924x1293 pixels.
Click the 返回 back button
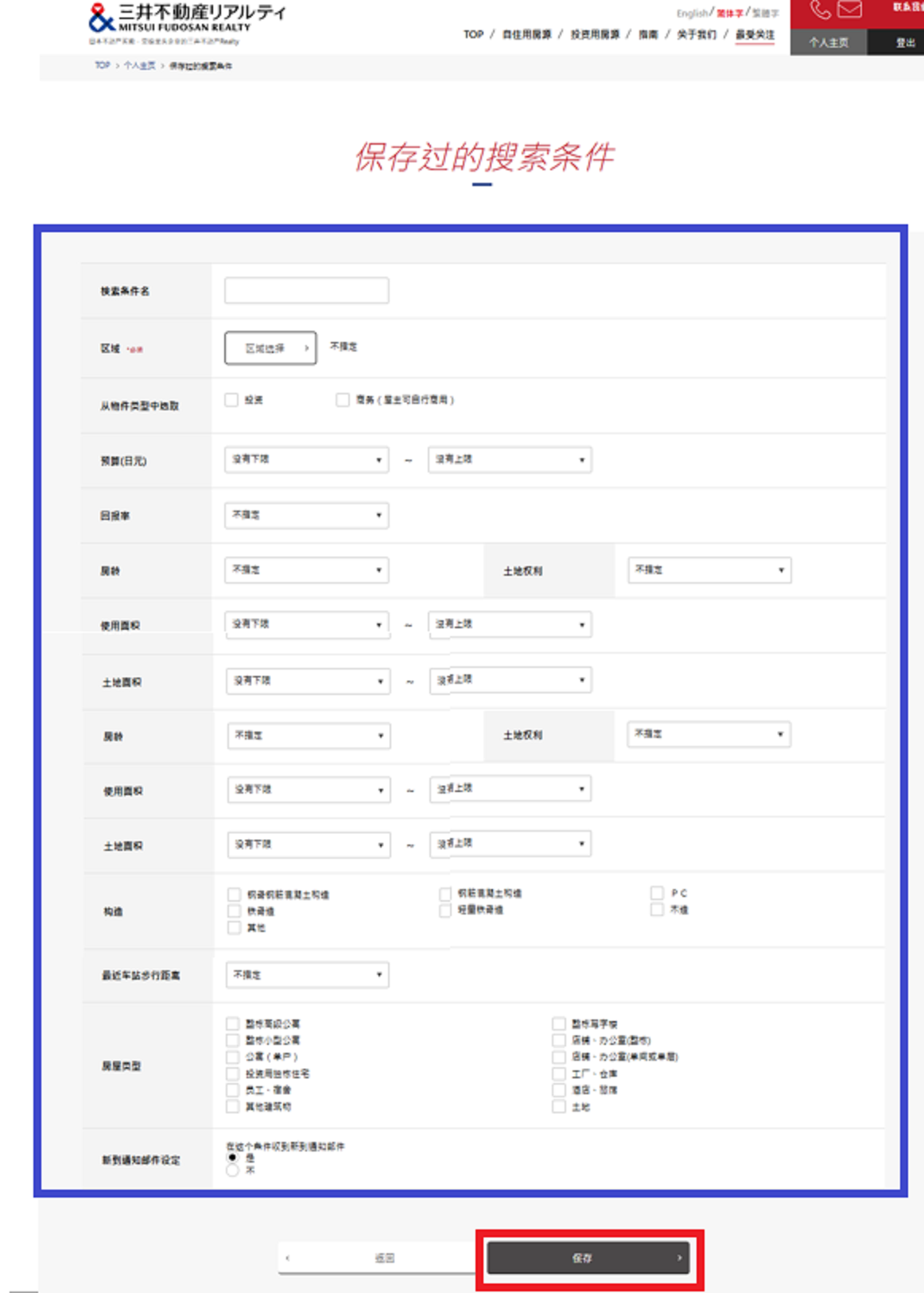click(383, 1258)
